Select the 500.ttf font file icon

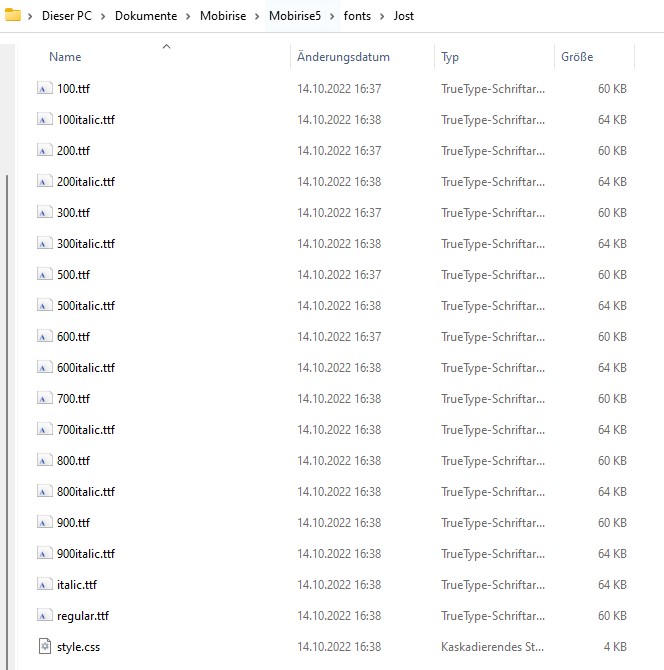[44, 275]
